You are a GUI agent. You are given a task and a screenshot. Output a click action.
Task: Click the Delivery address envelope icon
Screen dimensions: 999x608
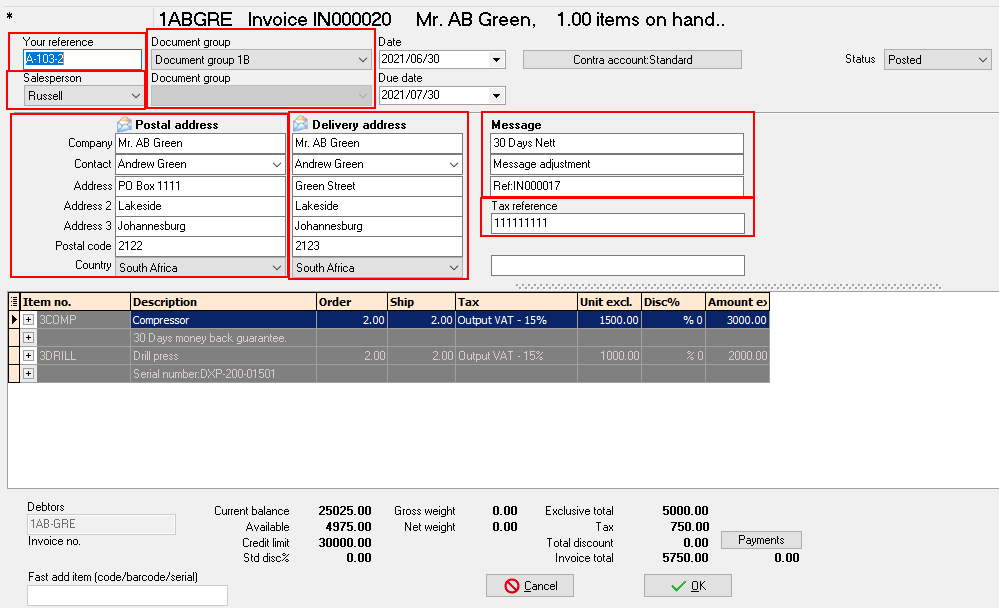[300, 125]
